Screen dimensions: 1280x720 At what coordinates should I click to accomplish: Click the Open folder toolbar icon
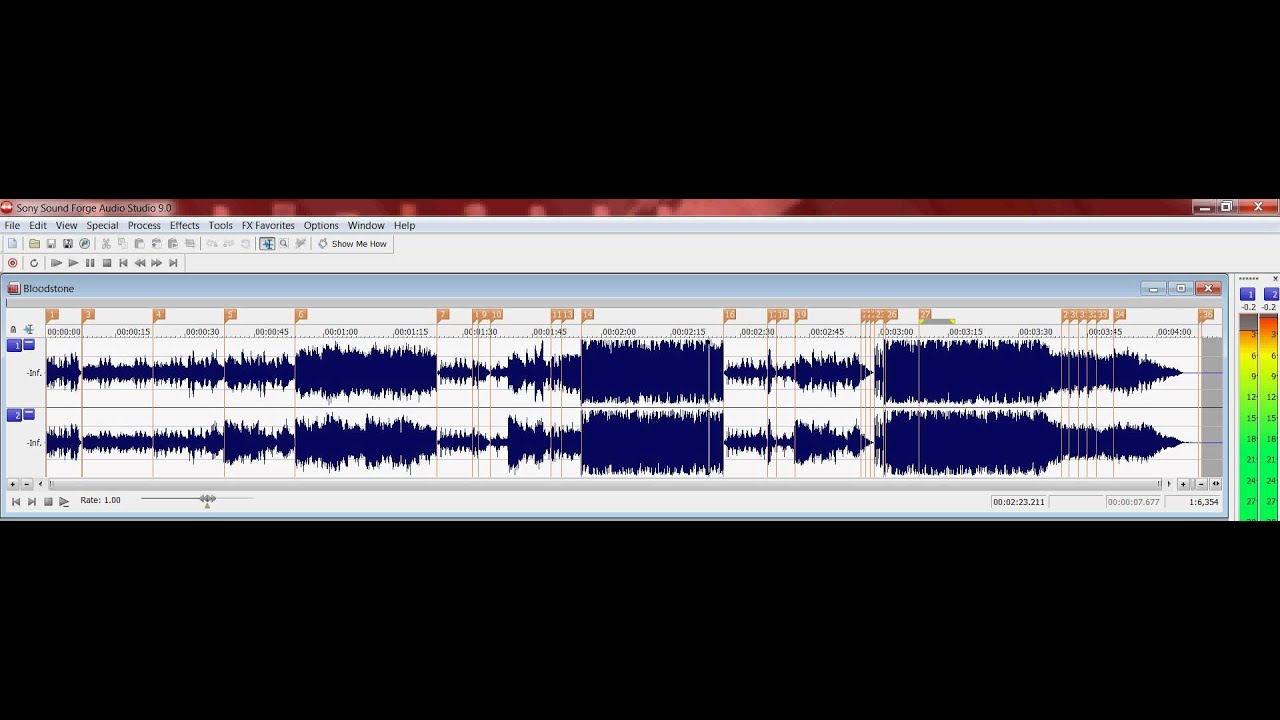pyautogui.click(x=34, y=244)
